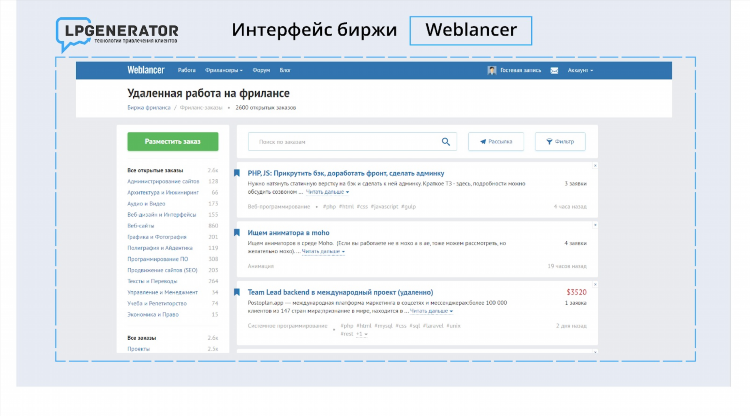Open the mail envelope icon in the navbar

(x=554, y=71)
